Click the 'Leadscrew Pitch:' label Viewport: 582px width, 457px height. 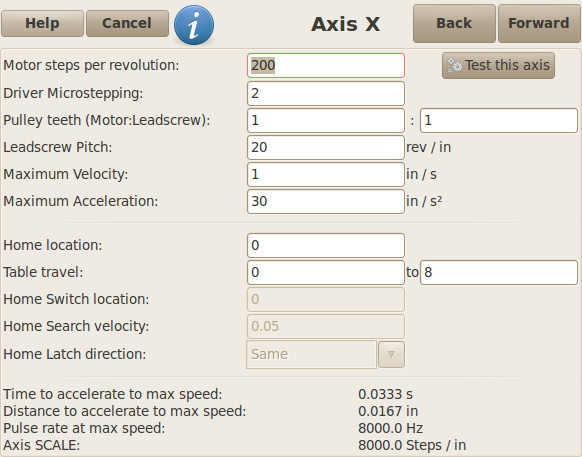58,147
